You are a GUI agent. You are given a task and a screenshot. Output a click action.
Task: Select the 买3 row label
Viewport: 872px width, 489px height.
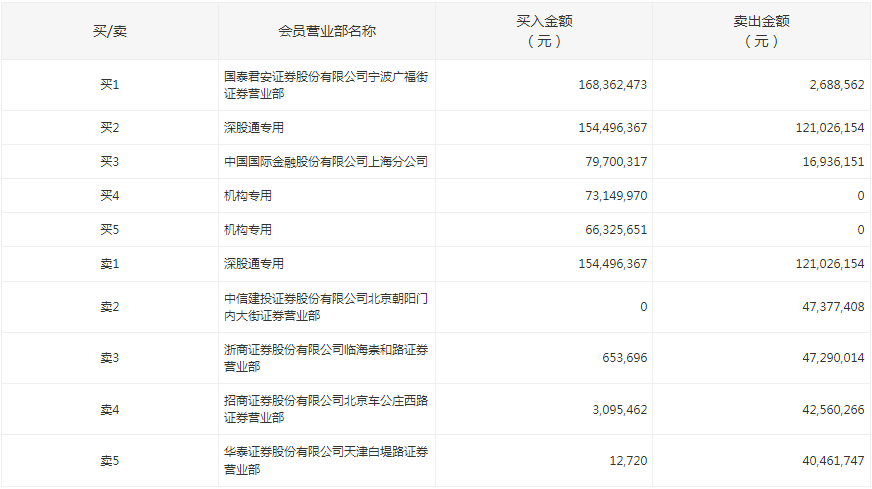pyautogui.click(x=109, y=162)
